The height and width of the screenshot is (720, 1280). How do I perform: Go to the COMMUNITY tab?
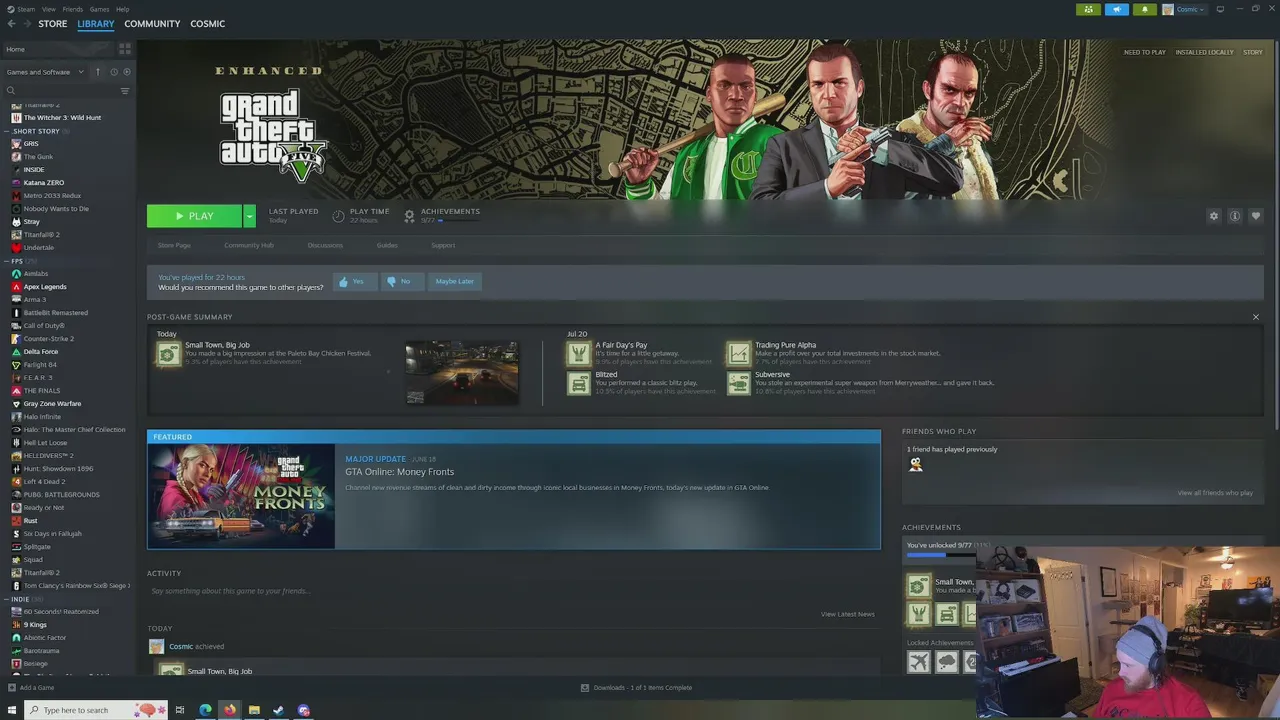[152, 24]
